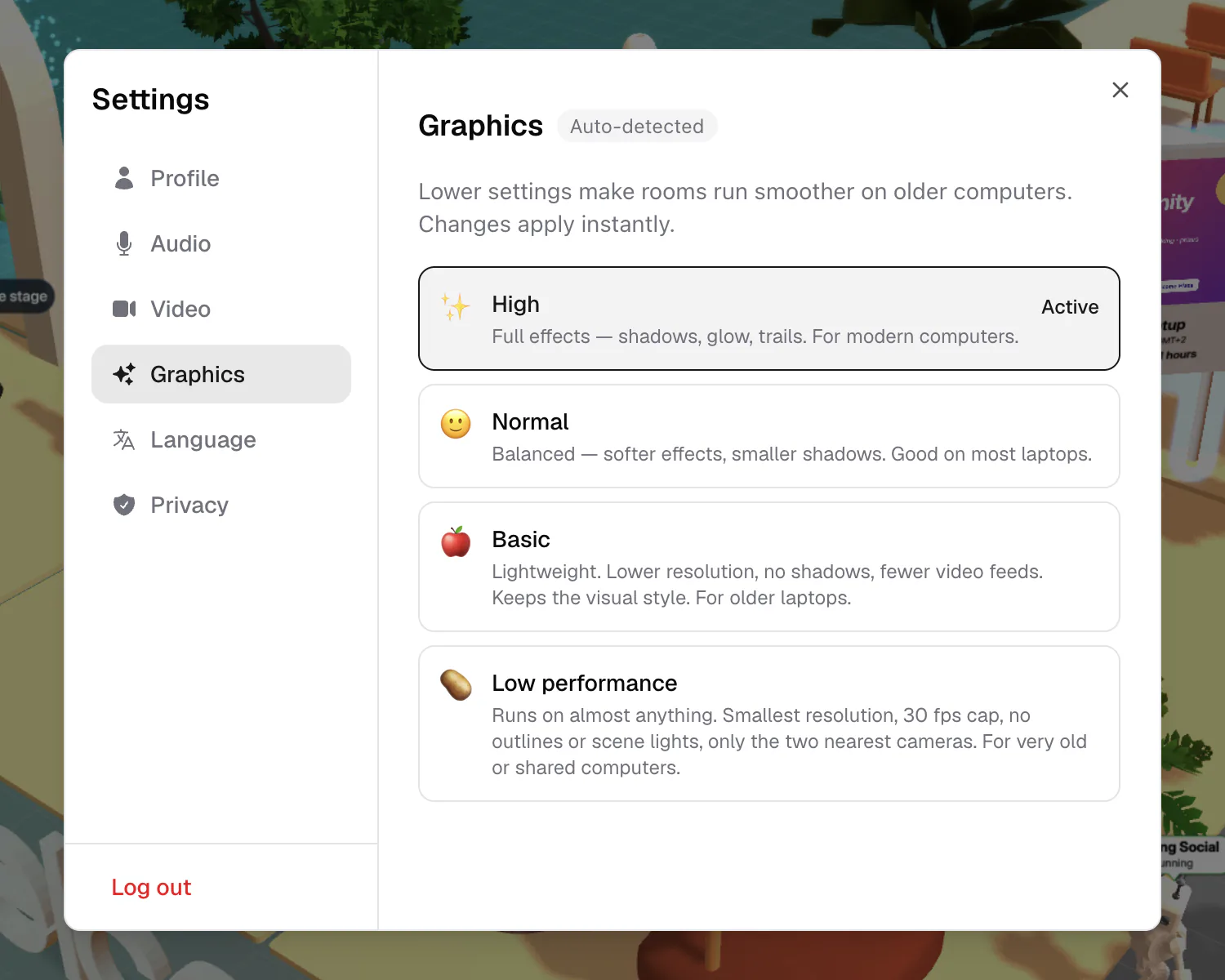Click the Active label on High card

point(1070,307)
